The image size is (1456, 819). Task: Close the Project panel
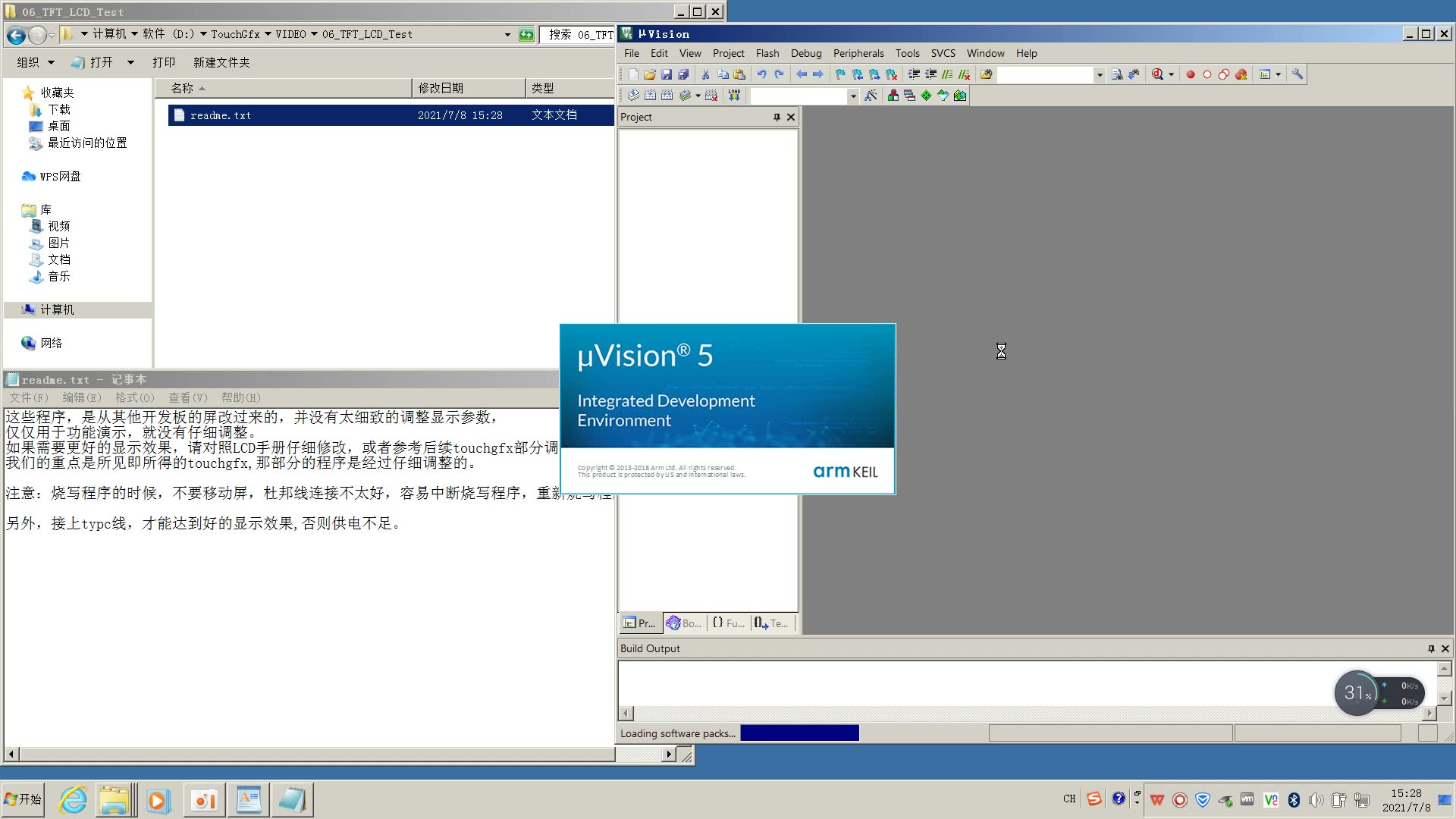tap(791, 117)
